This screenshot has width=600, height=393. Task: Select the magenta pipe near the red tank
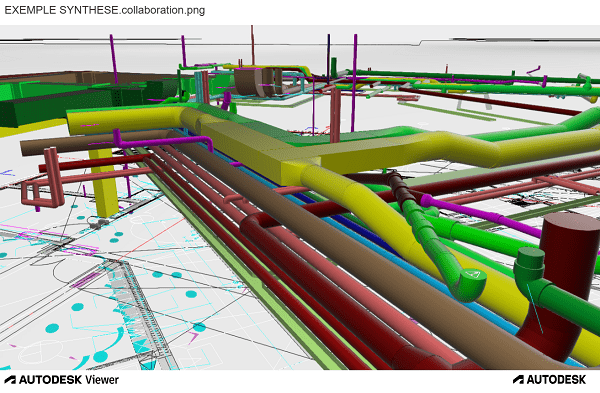click(482, 214)
